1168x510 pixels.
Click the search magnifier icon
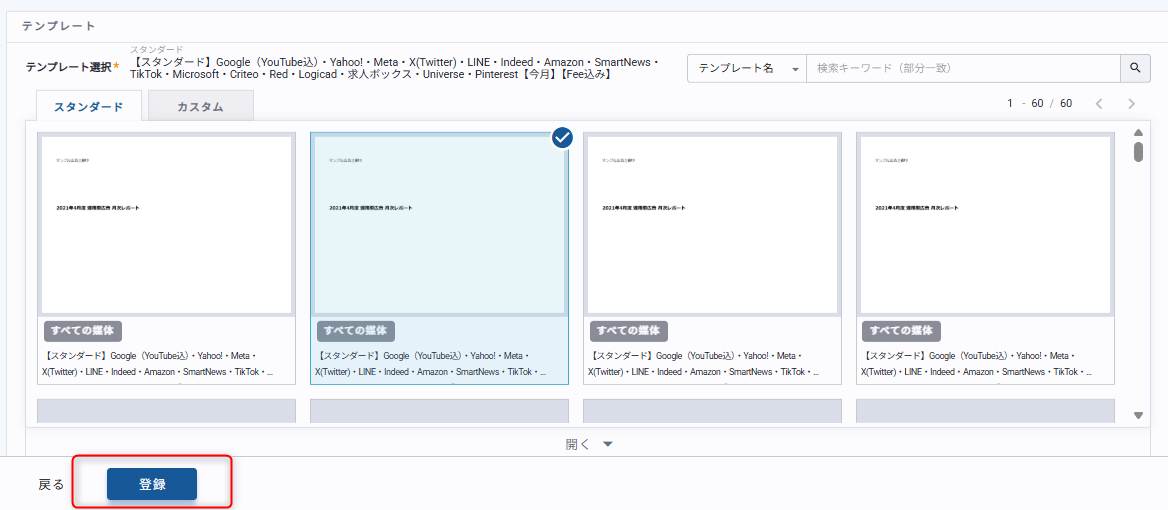(x=1135, y=68)
